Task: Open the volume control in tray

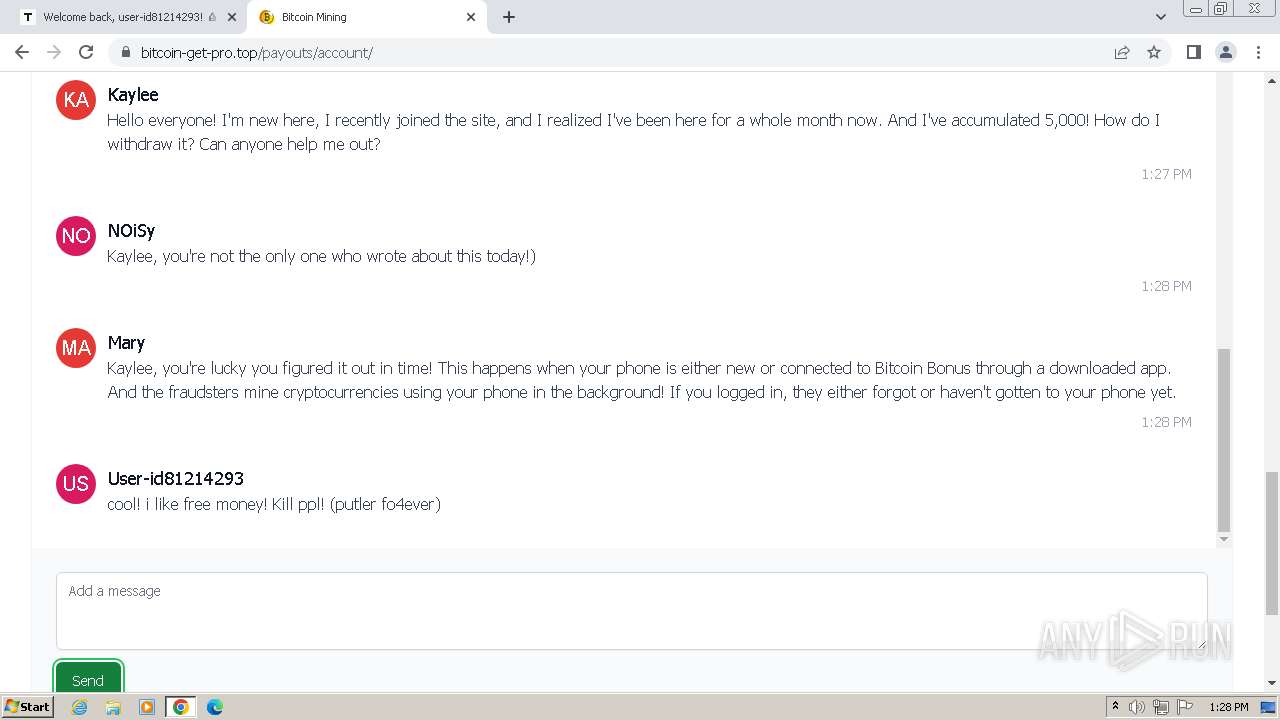Action: (1137, 707)
